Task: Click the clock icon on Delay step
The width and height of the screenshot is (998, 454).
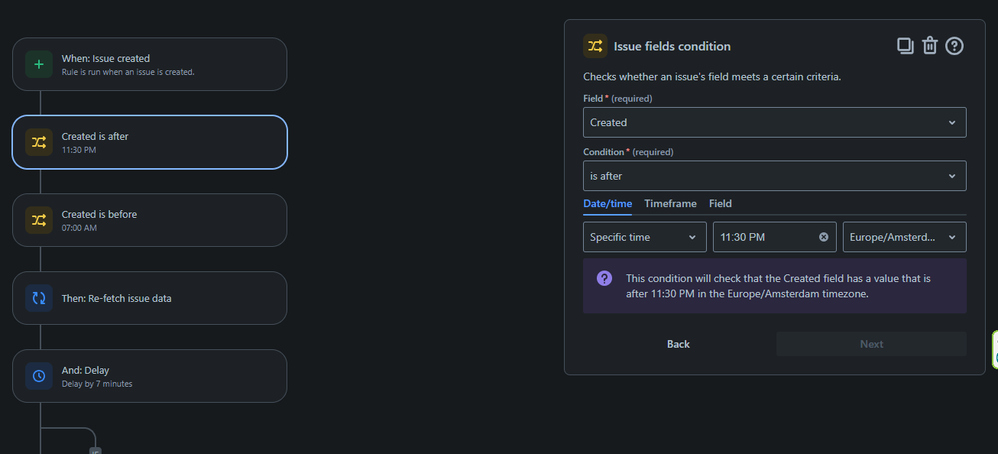Action: tap(39, 376)
